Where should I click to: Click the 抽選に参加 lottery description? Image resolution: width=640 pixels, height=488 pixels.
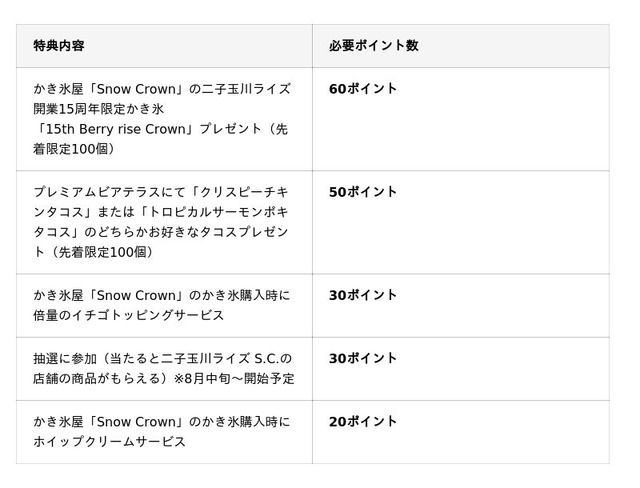click(x=164, y=369)
